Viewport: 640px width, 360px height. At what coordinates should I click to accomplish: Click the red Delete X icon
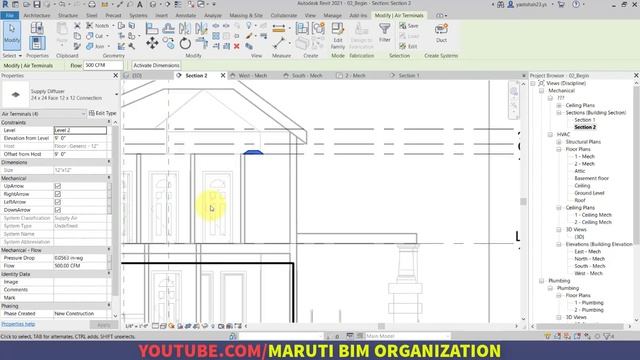tap(236, 47)
